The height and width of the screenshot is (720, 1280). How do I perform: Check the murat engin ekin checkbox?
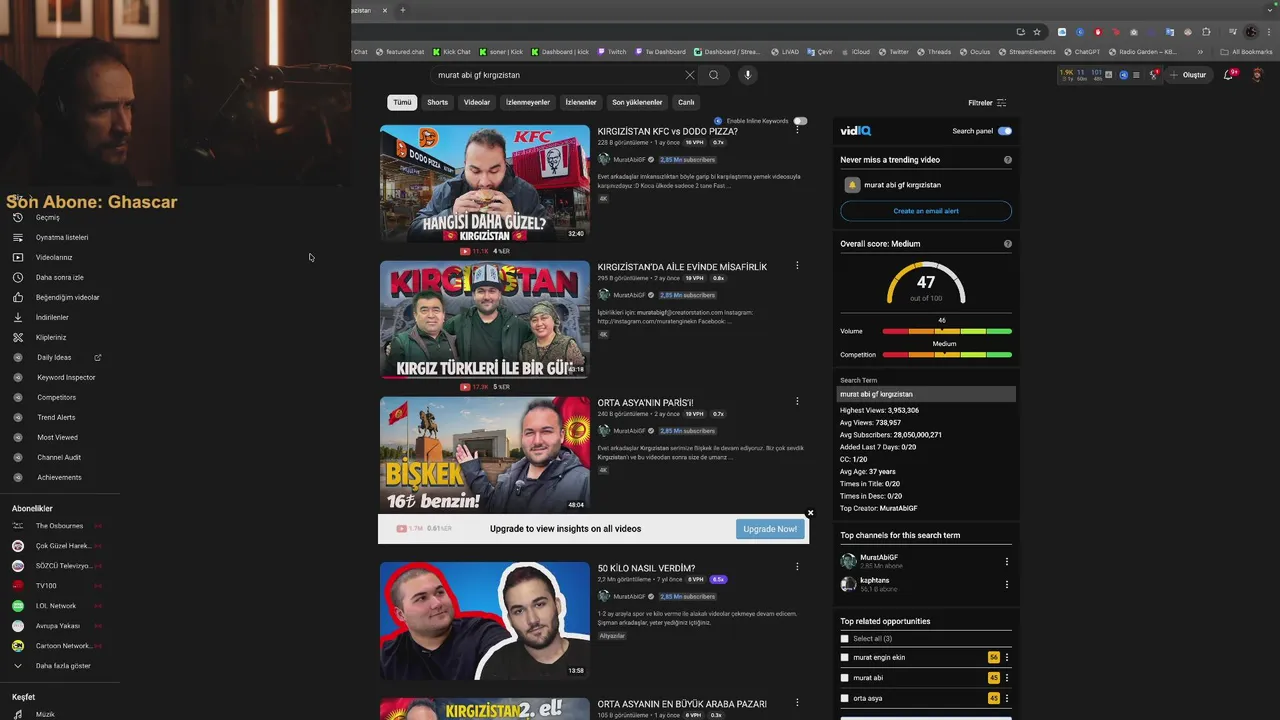tap(845, 658)
